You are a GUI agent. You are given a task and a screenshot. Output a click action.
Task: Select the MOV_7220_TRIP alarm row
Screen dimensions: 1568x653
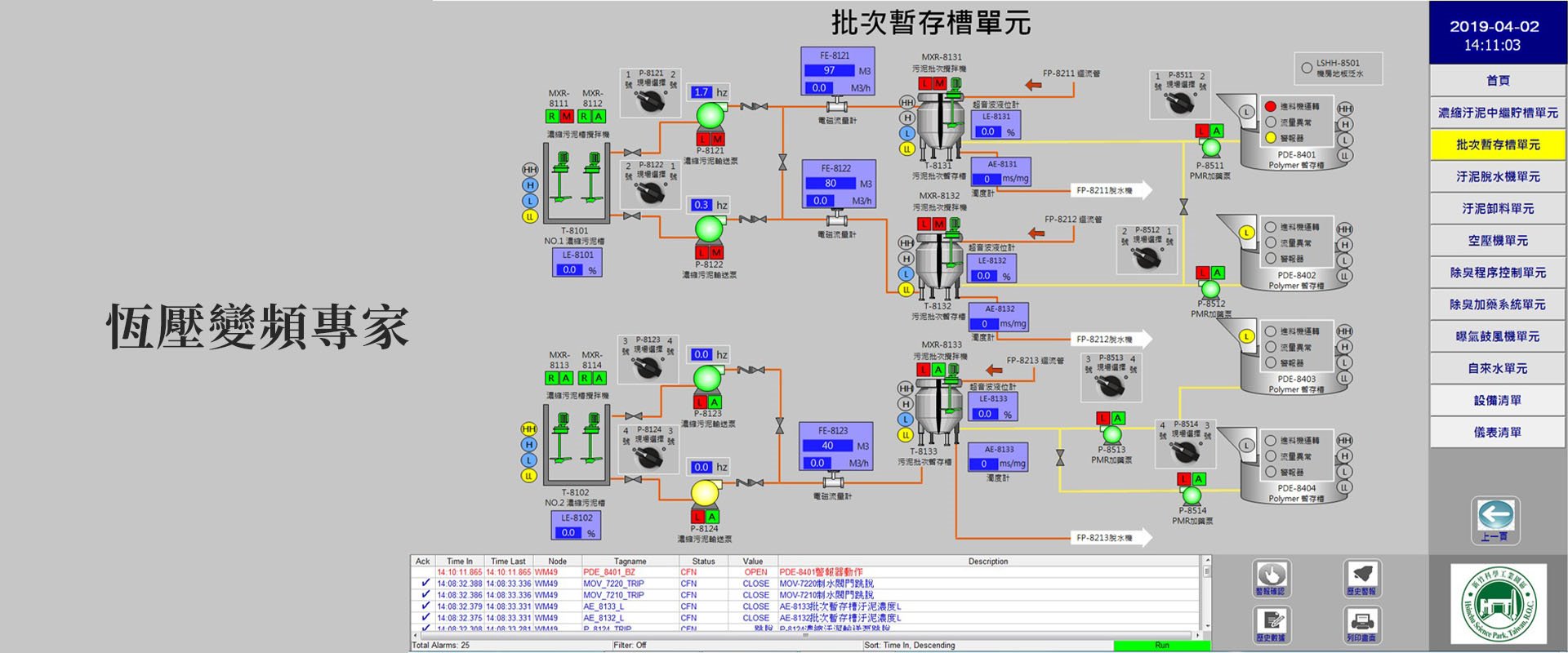pos(804,584)
